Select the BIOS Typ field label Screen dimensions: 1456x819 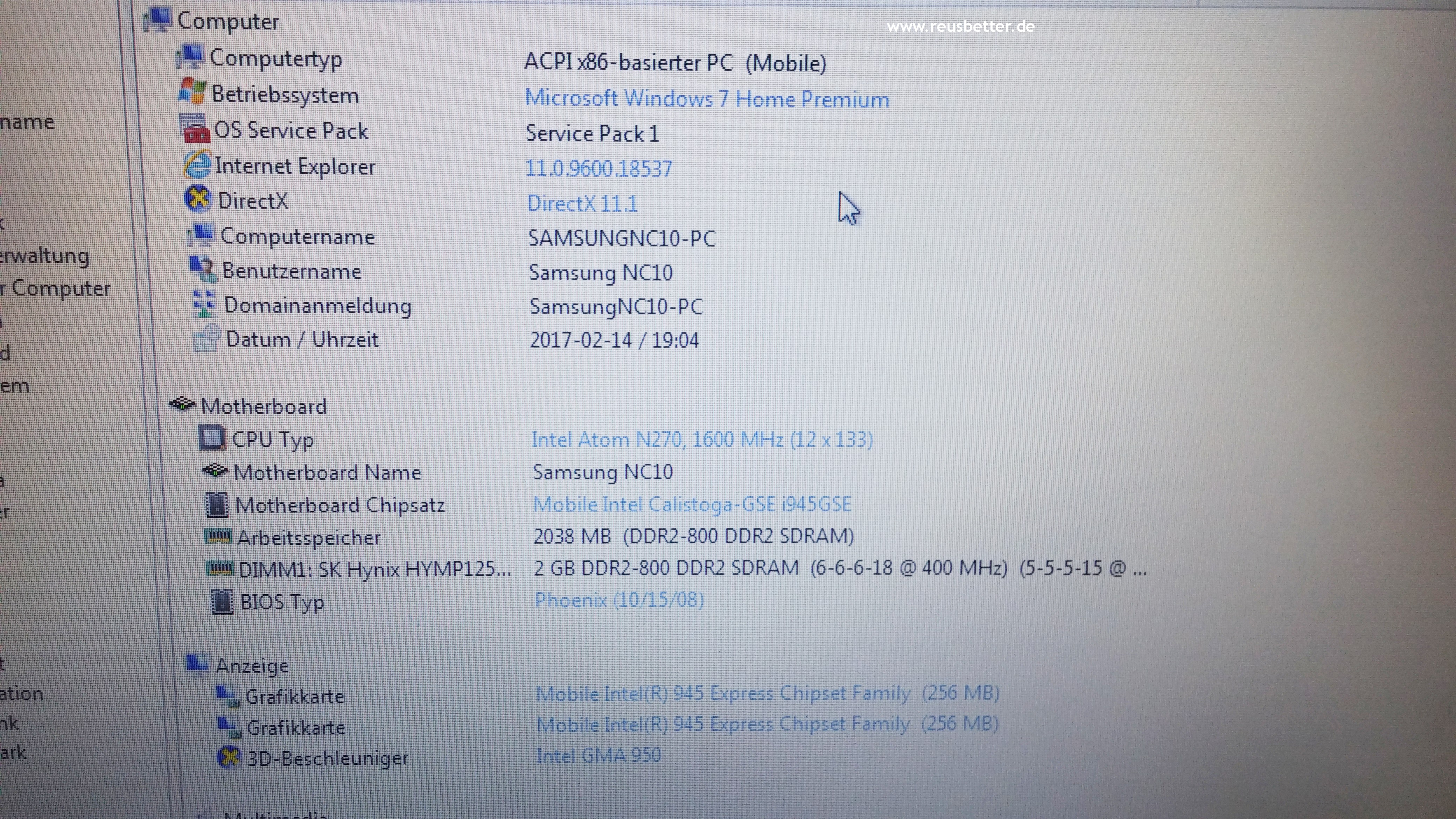(x=282, y=602)
